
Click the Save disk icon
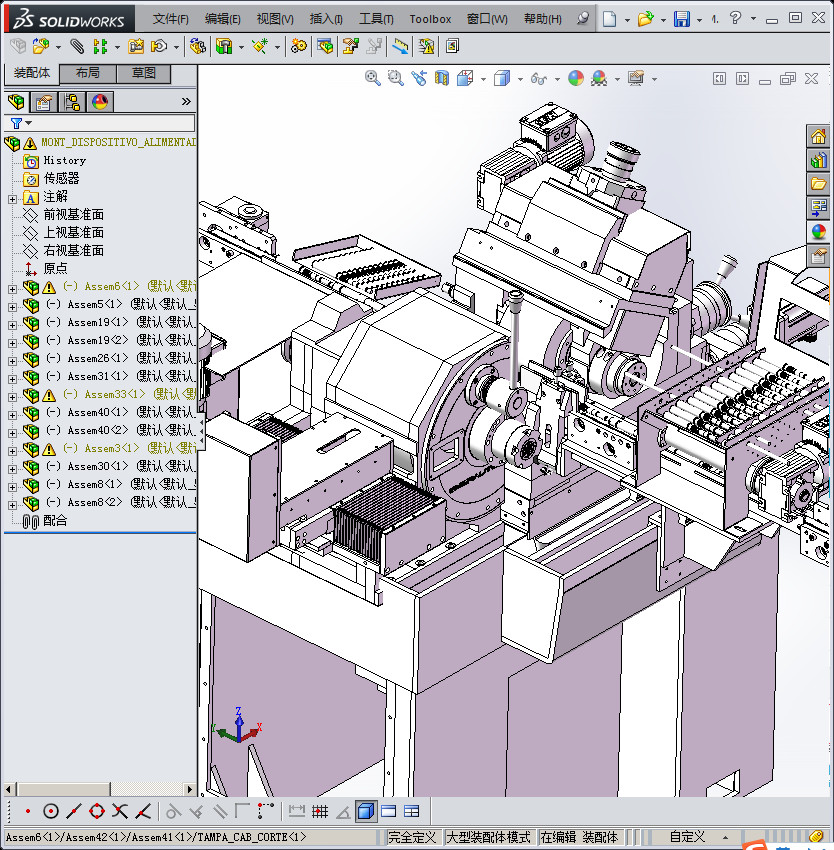pos(681,19)
